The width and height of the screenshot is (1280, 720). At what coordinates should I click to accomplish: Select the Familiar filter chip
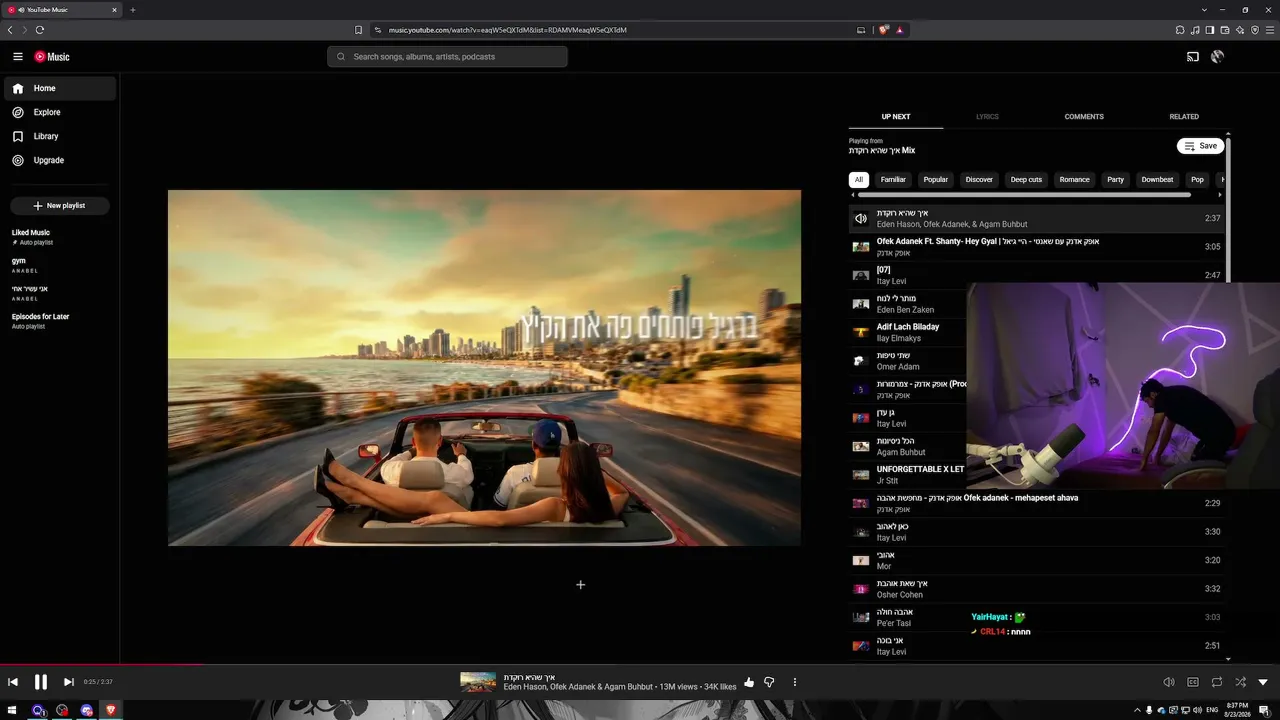click(x=893, y=180)
